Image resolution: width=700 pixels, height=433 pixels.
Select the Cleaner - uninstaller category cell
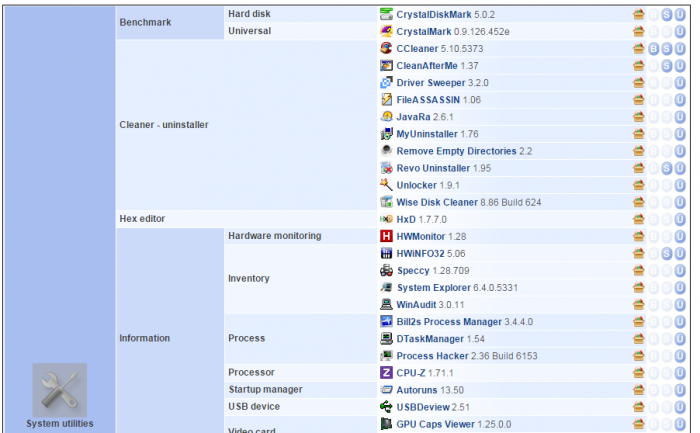(x=164, y=125)
